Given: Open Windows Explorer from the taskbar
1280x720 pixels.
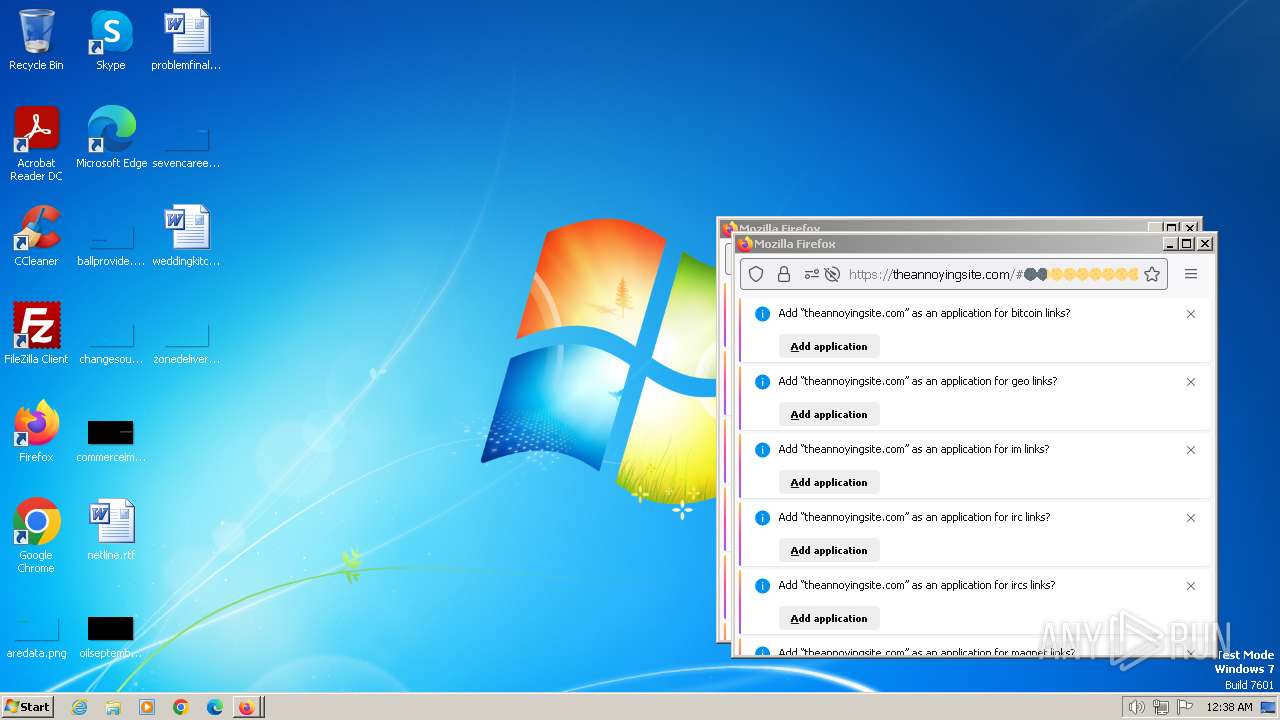Looking at the screenshot, I should click(113, 707).
